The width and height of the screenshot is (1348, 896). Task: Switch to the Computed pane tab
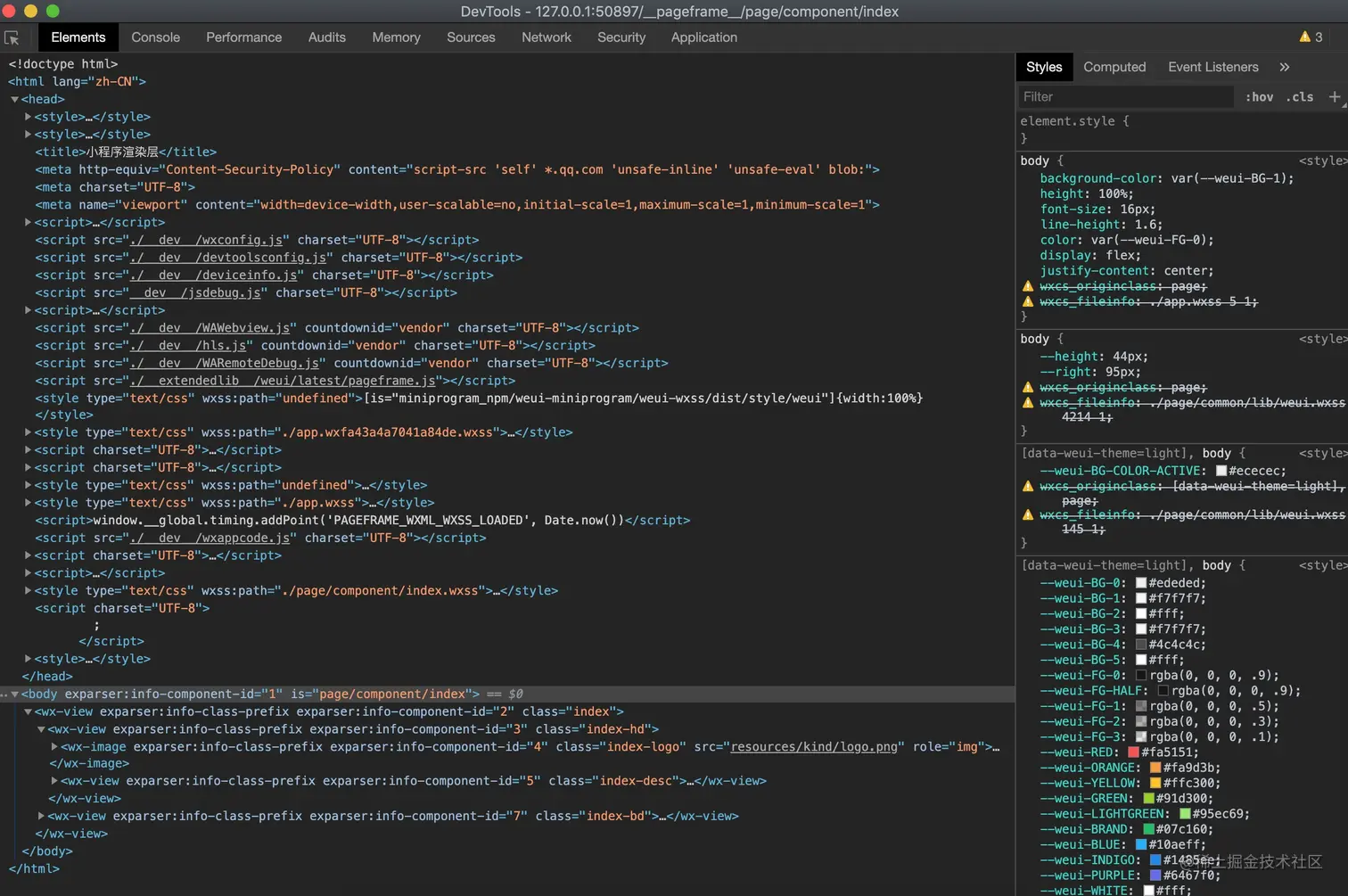click(1114, 67)
